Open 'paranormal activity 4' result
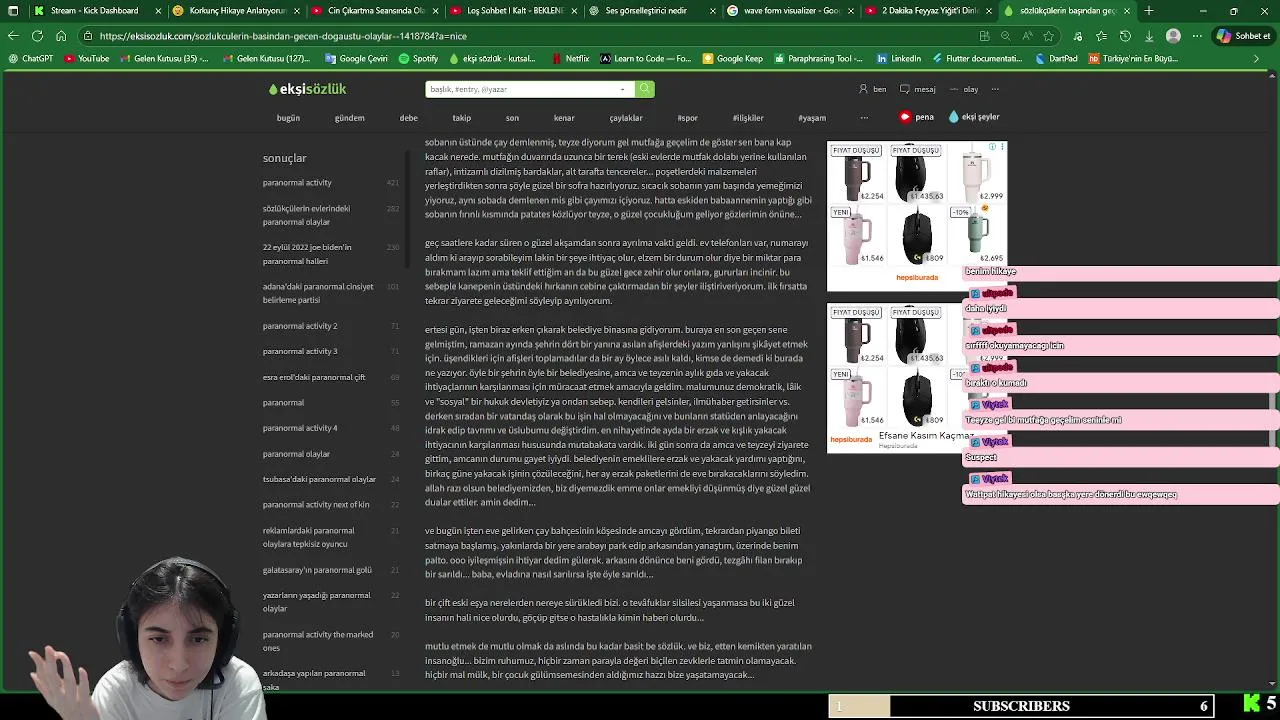The image size is (1280, 720). pos(300,428)
